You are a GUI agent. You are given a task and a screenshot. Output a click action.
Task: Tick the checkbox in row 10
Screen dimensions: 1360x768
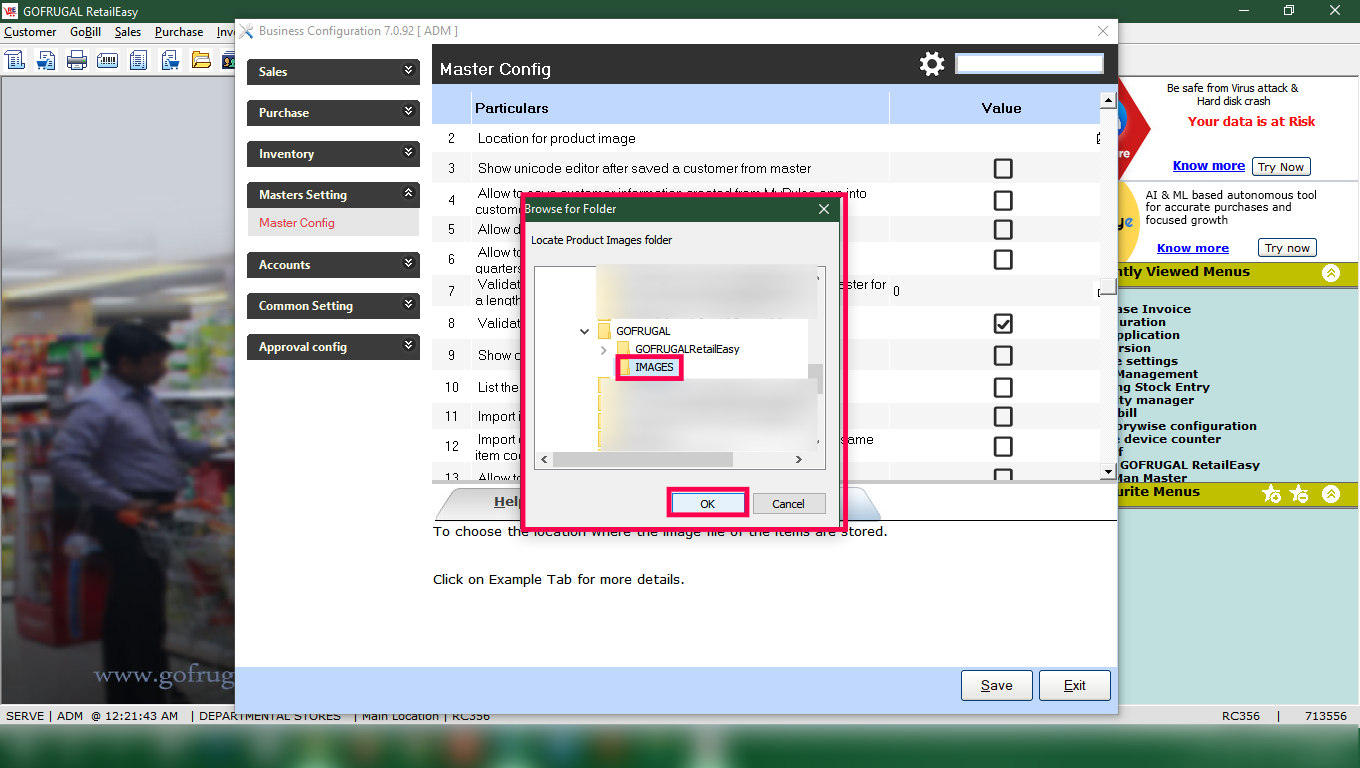point(1003,387)
